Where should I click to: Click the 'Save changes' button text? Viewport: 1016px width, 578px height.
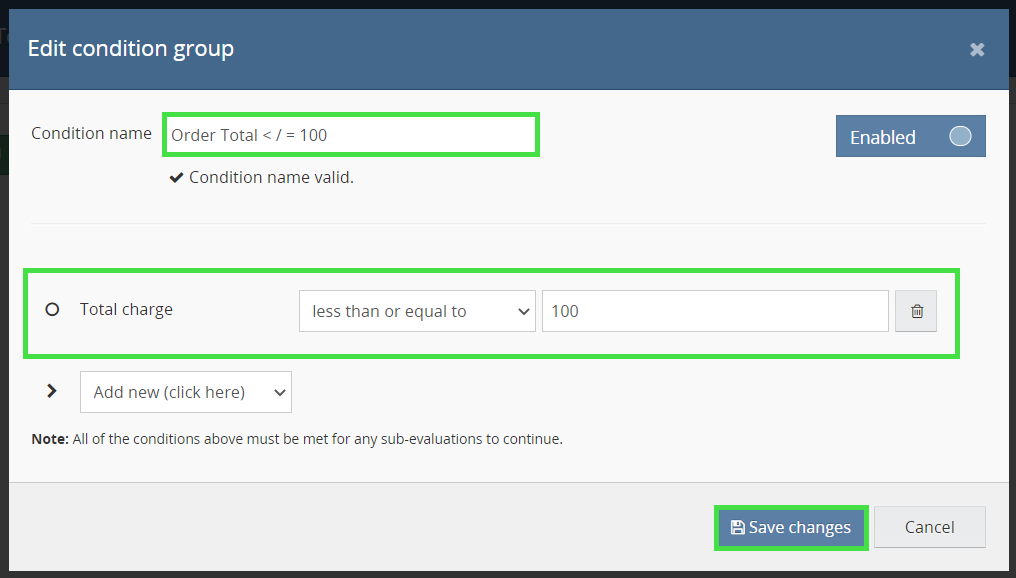pos(800,527)
